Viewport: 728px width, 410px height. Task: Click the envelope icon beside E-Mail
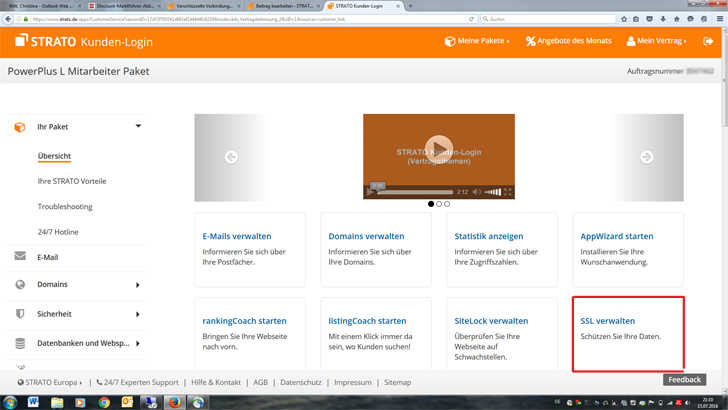pyautogui.click(x=20, y=256)
